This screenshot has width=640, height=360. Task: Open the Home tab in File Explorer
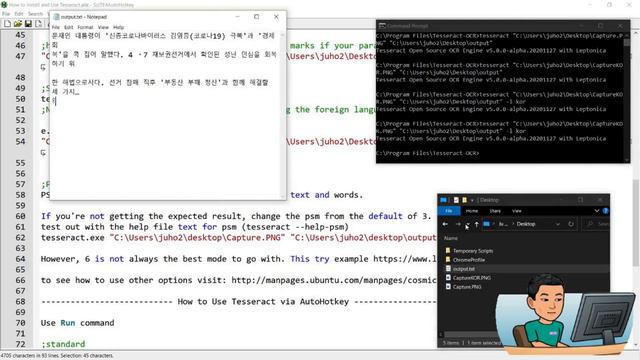click(x=472, y=211)
